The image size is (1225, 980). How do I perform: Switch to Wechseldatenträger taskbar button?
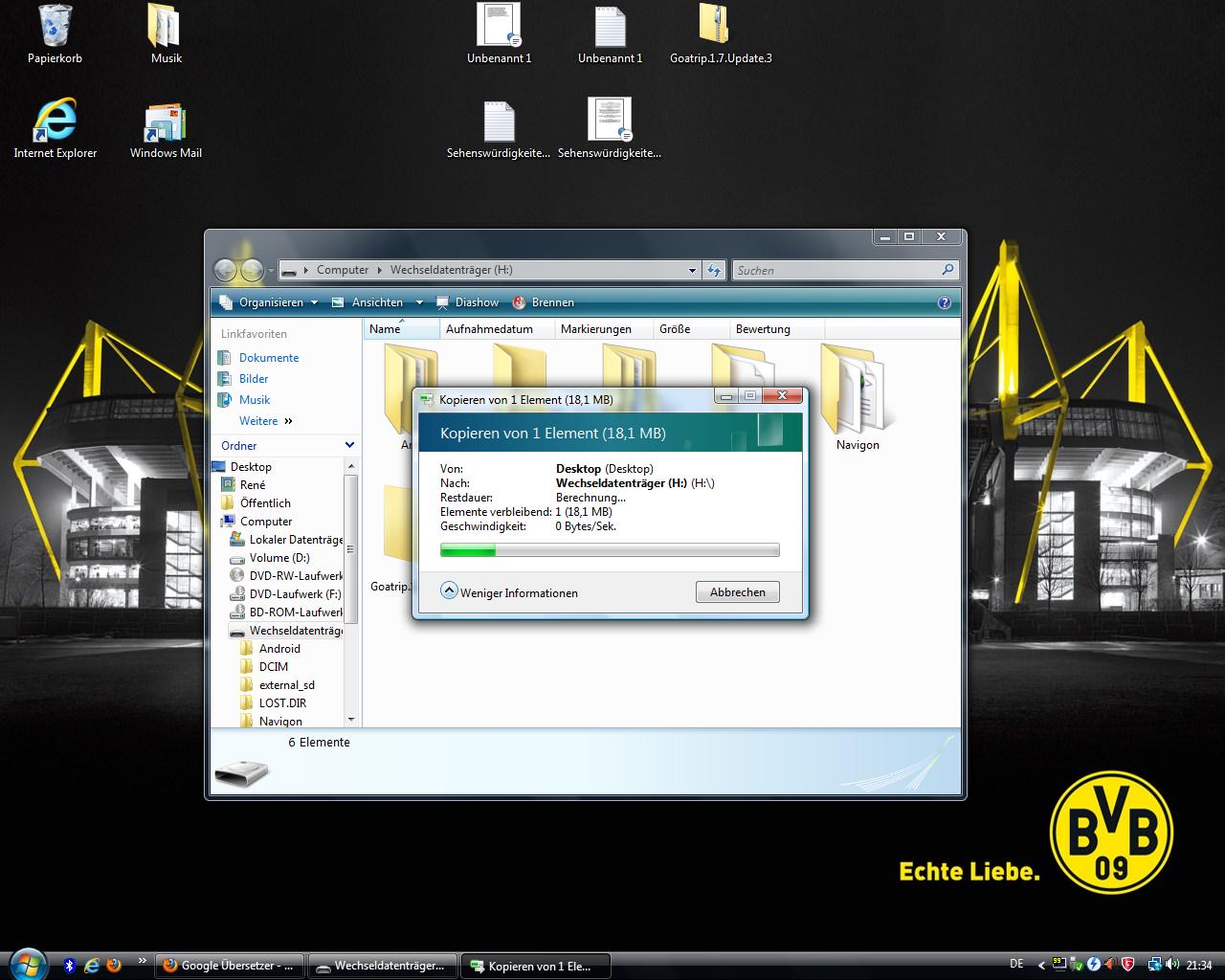[383, 966]
